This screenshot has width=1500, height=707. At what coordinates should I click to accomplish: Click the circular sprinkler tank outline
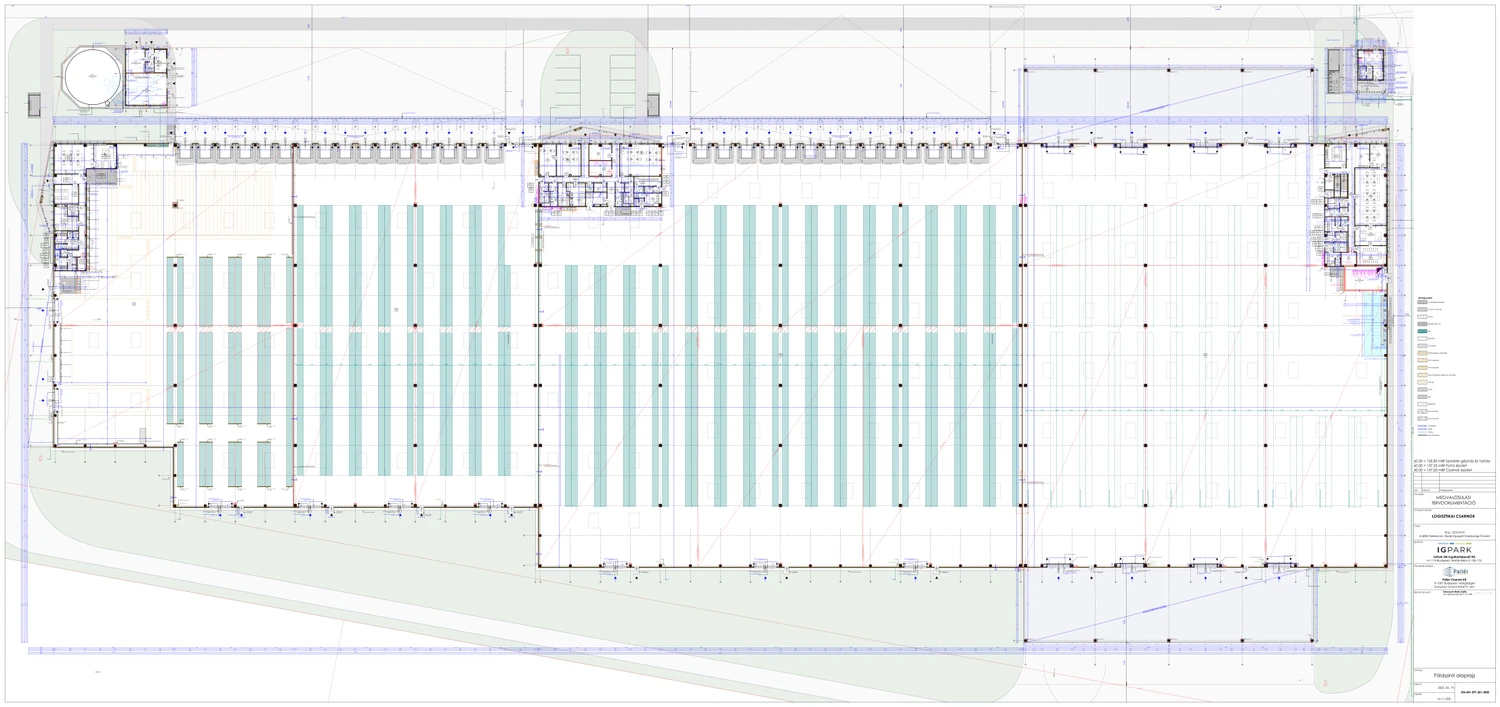(92, 79)
